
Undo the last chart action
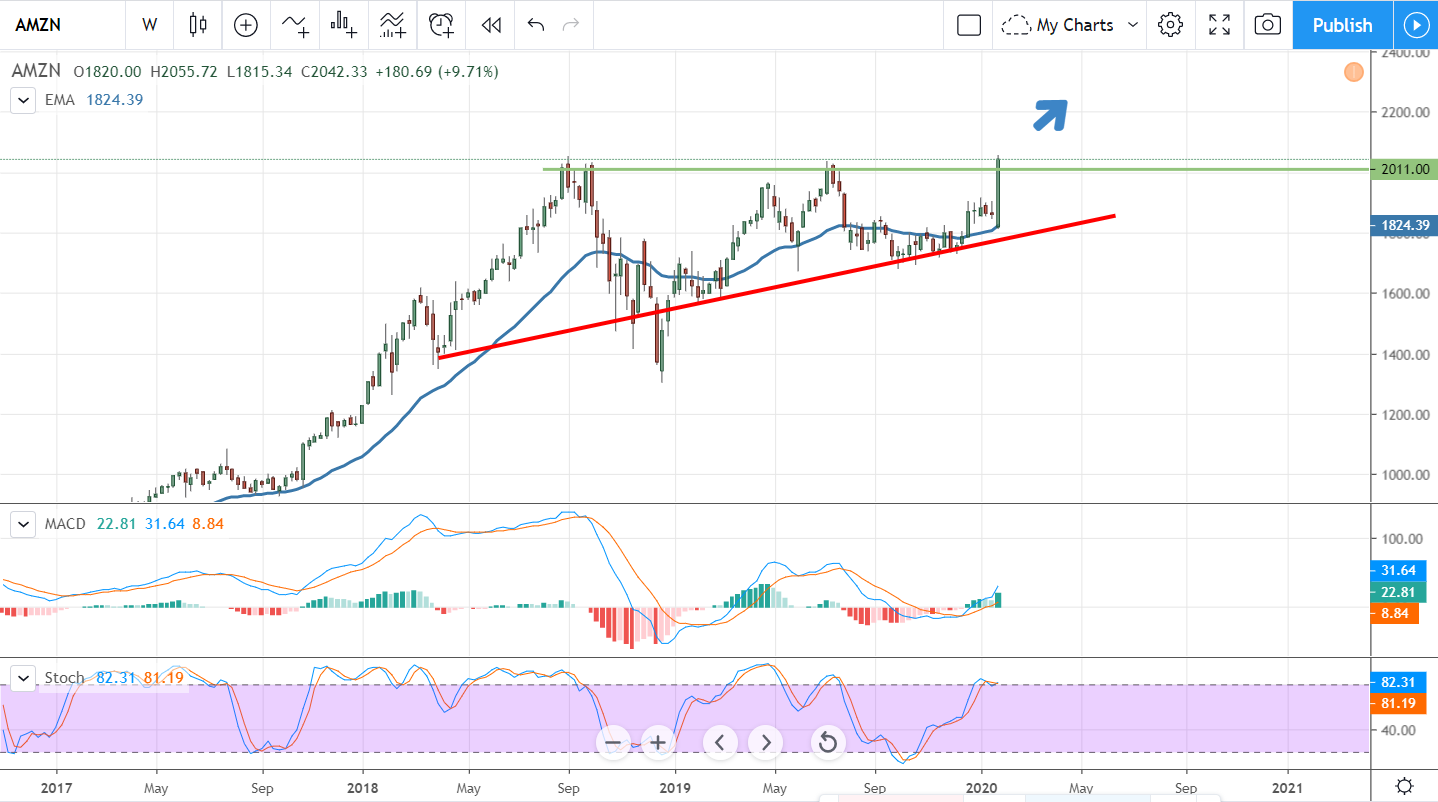536,25
